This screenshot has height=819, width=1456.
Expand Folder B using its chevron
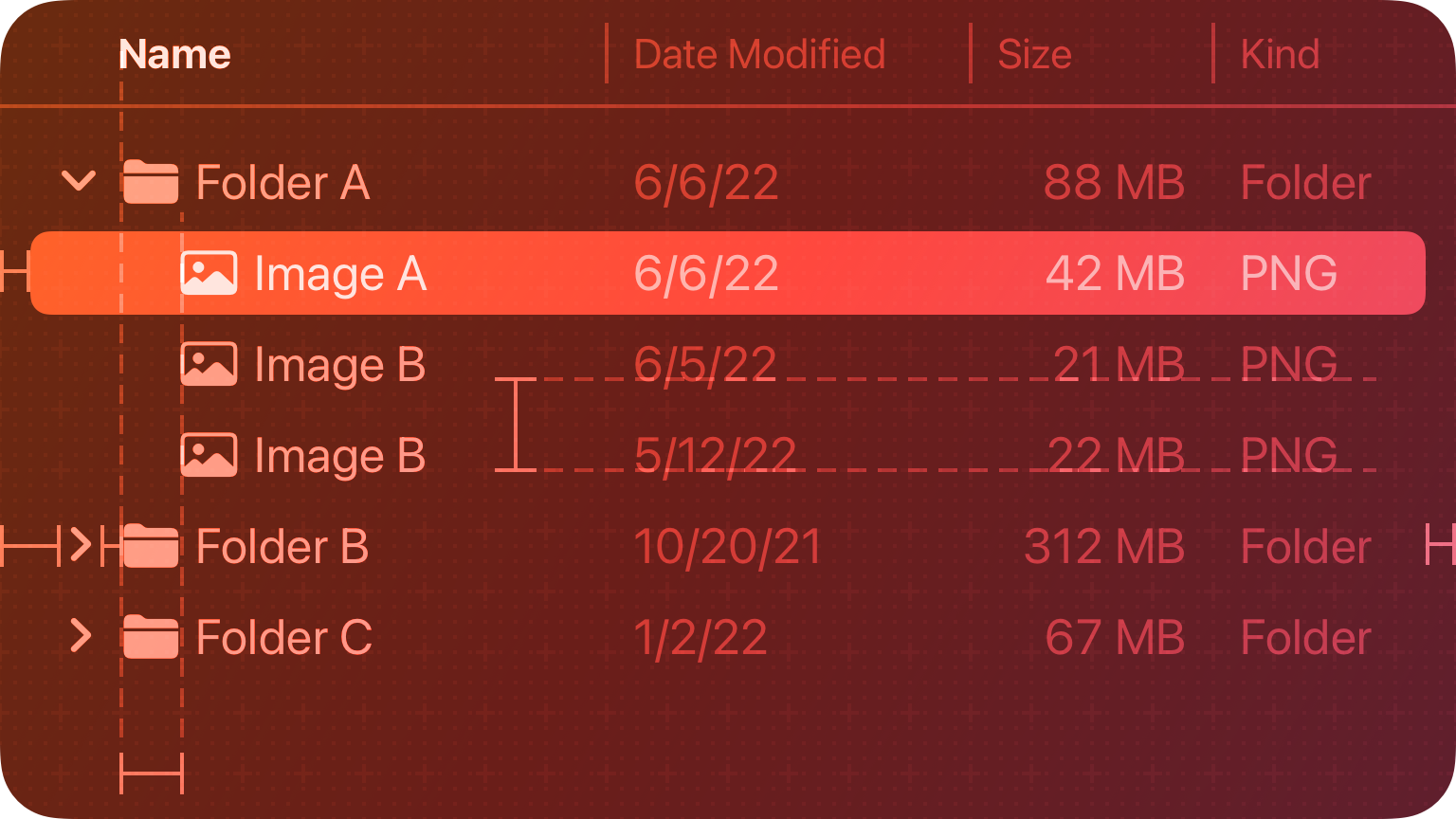[x=82, y=546]
